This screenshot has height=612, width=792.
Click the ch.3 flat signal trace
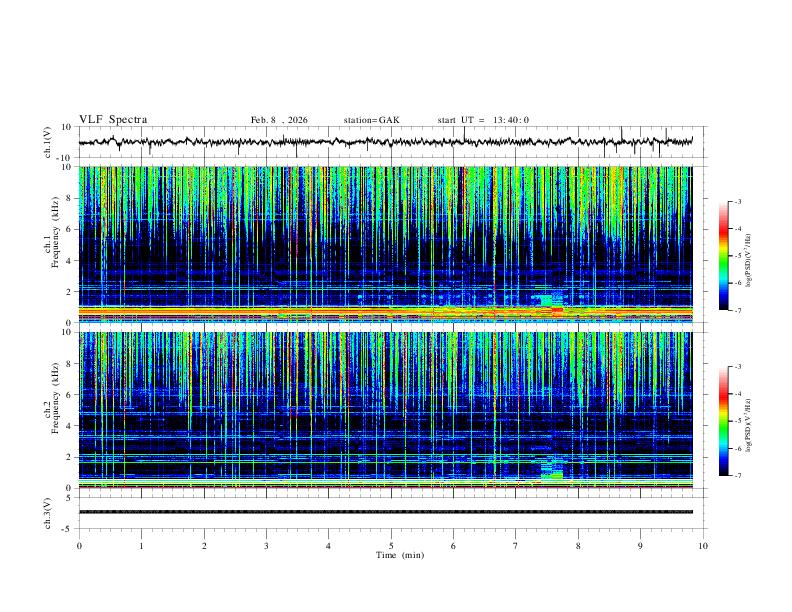tap(385, 512)
